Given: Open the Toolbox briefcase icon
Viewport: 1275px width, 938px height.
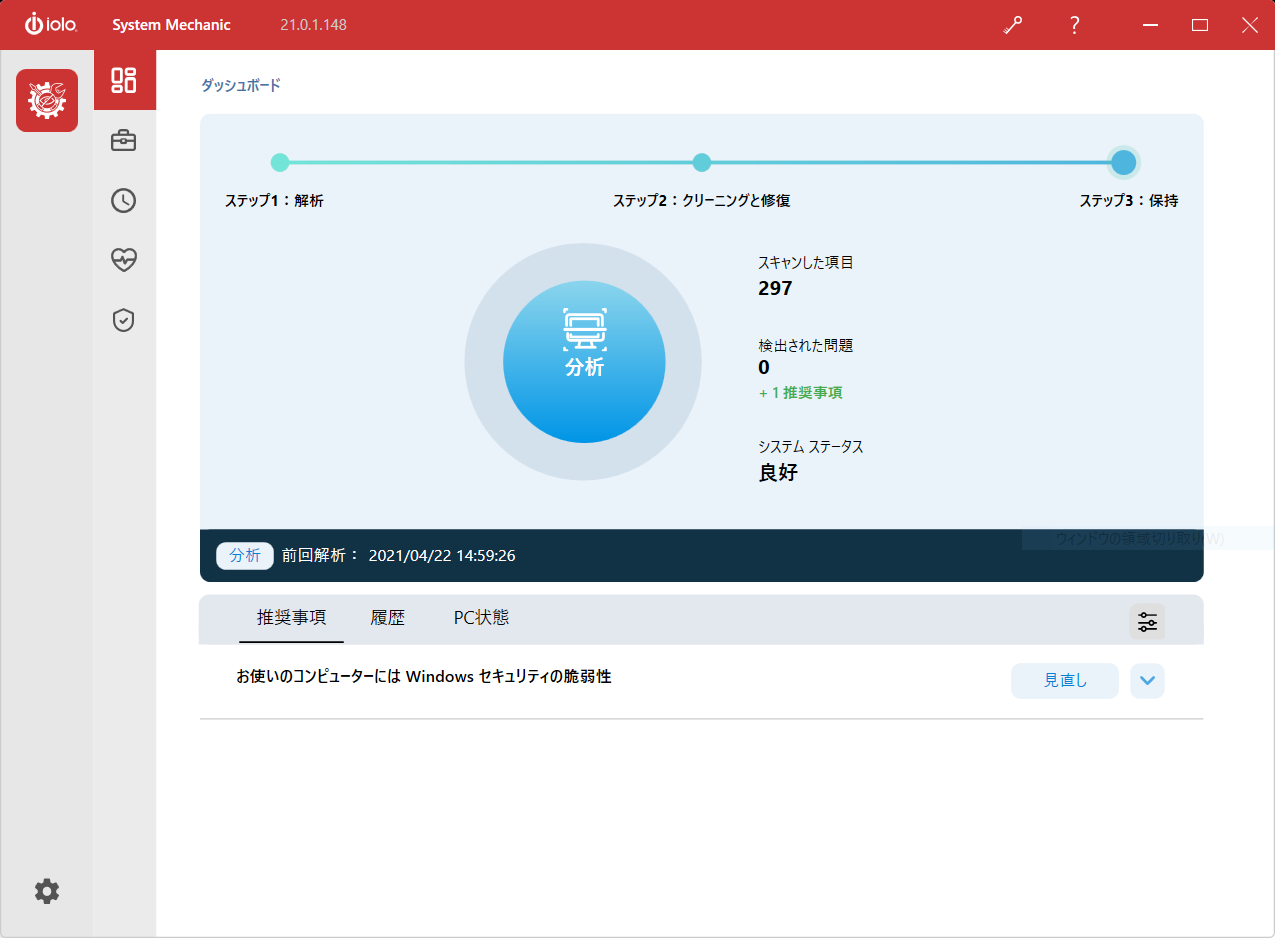Looking at the screenshot, I should tap(124, 140).
